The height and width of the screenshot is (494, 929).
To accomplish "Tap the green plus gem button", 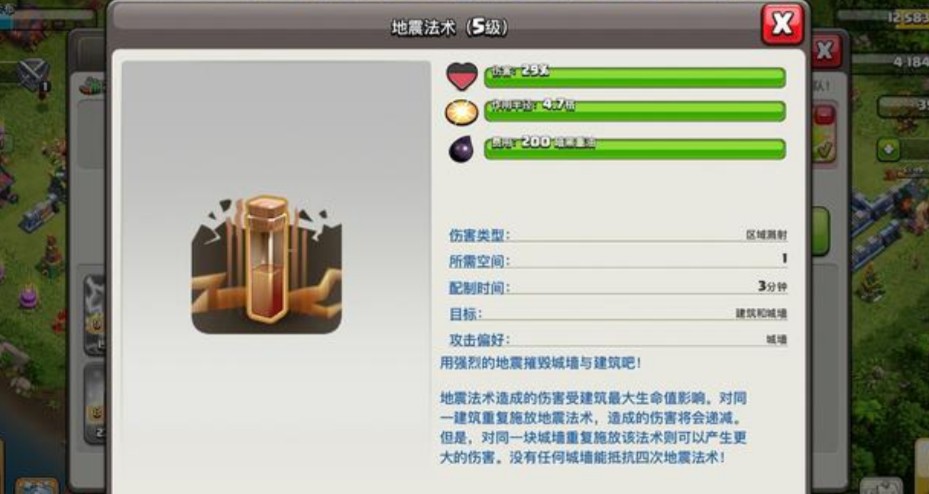I will 889,149.
